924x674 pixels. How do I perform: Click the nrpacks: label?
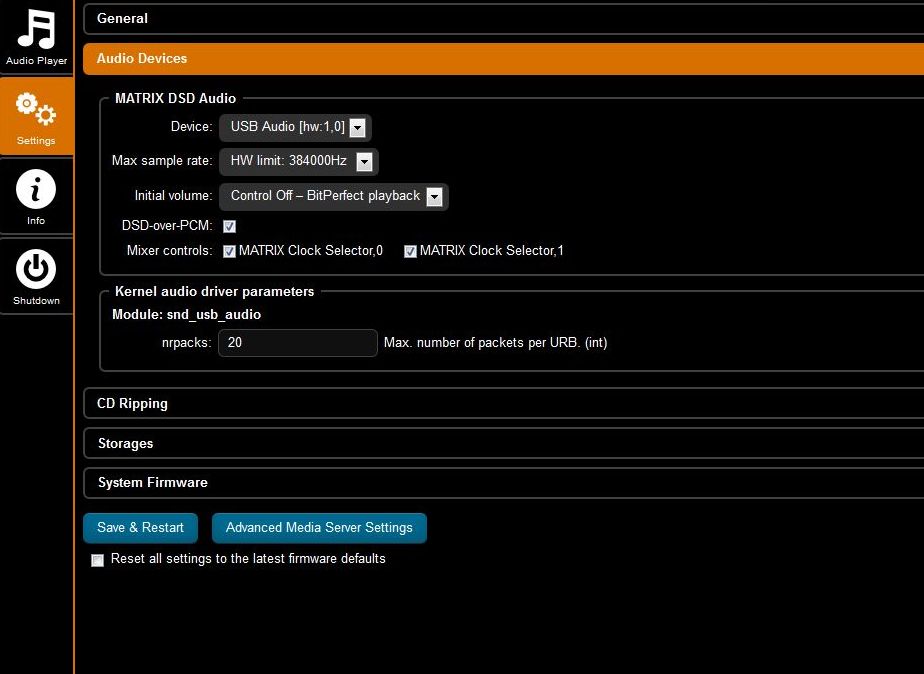tap(186, 342)
